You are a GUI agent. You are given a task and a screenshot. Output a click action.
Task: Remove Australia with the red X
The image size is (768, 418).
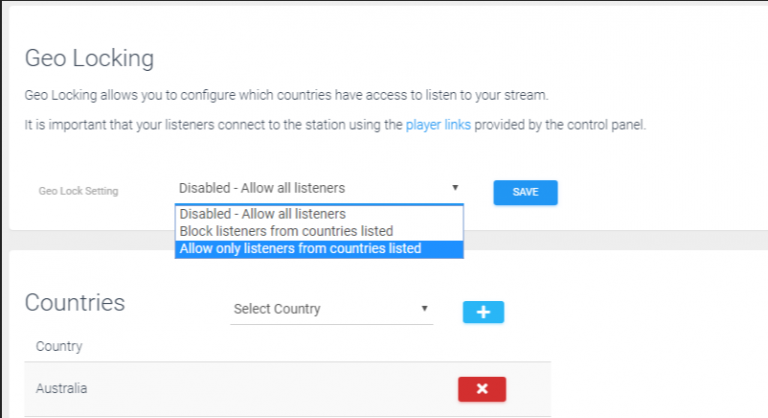pos(482,389)
